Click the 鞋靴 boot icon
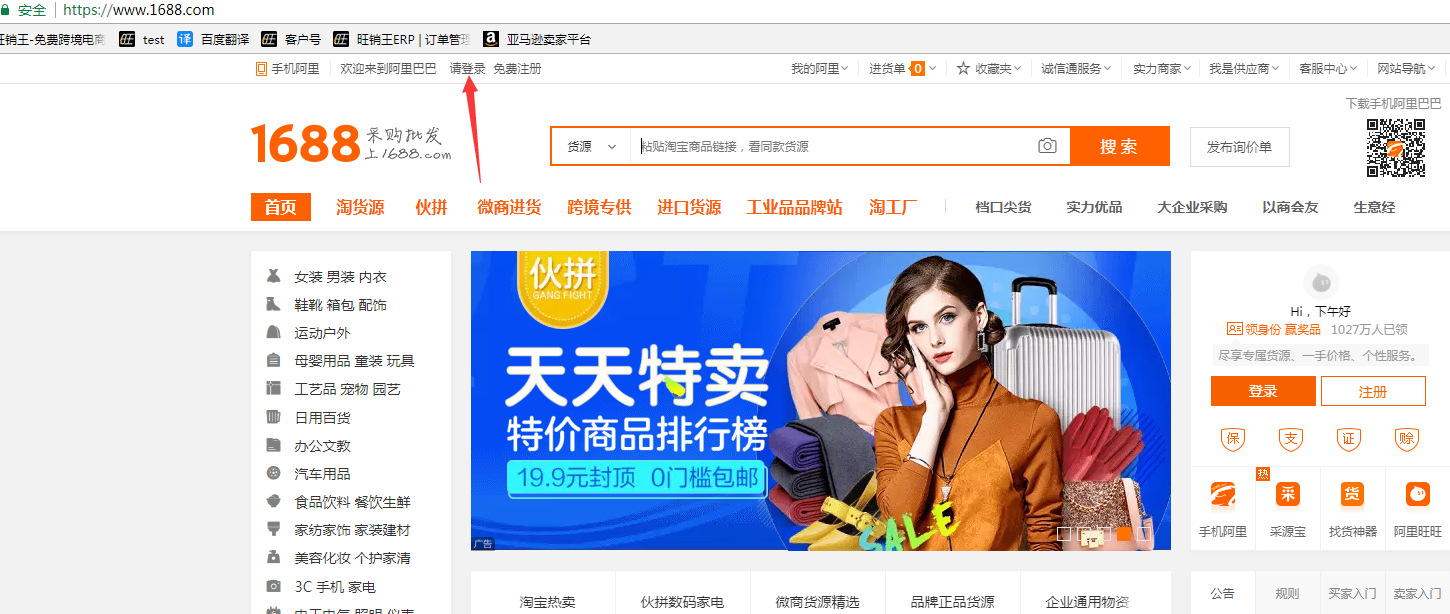Screen dimensions: 1450x614 tap(273, 304)
